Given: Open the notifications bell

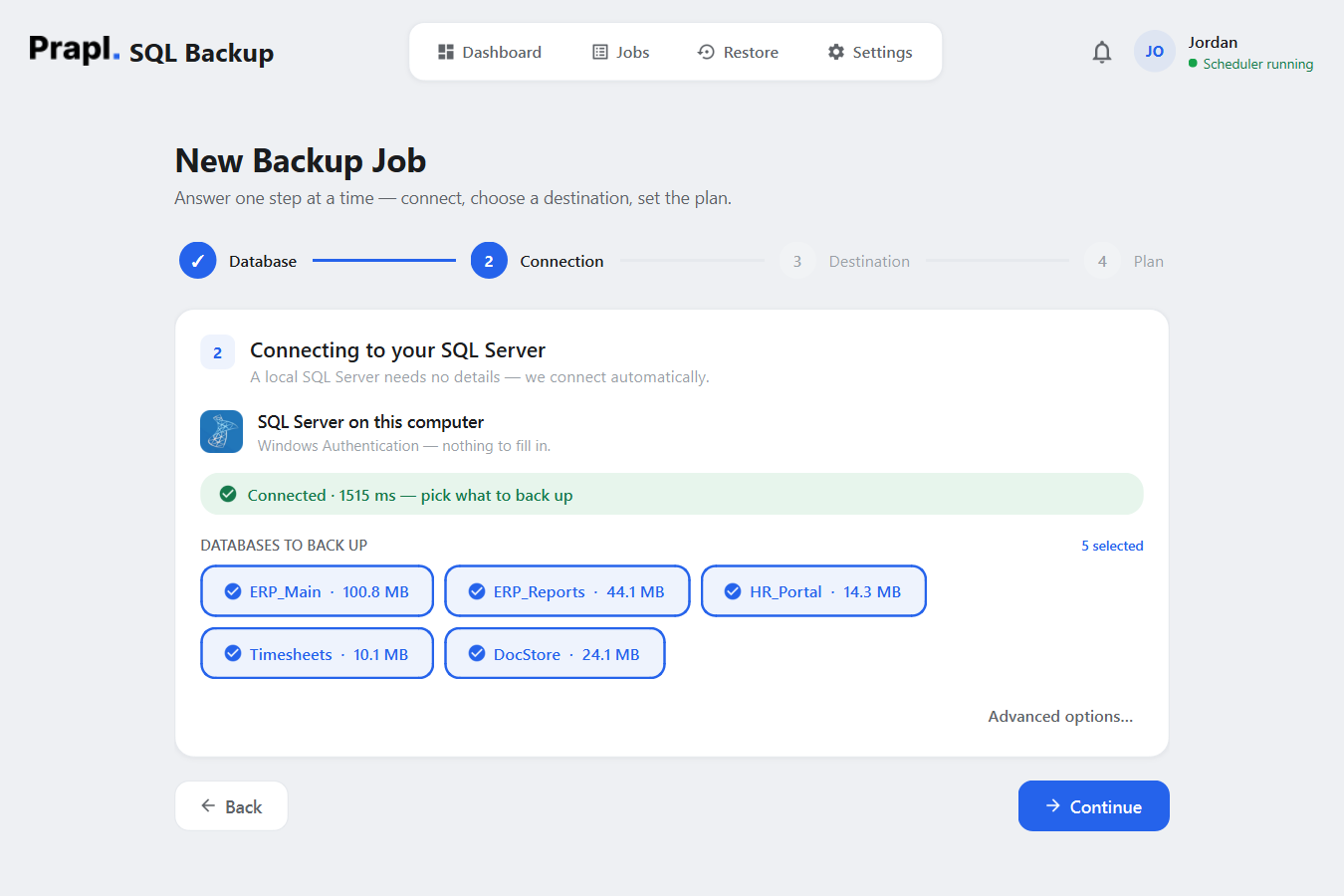Looking at the screenshot, I should tap(1101, 52).
